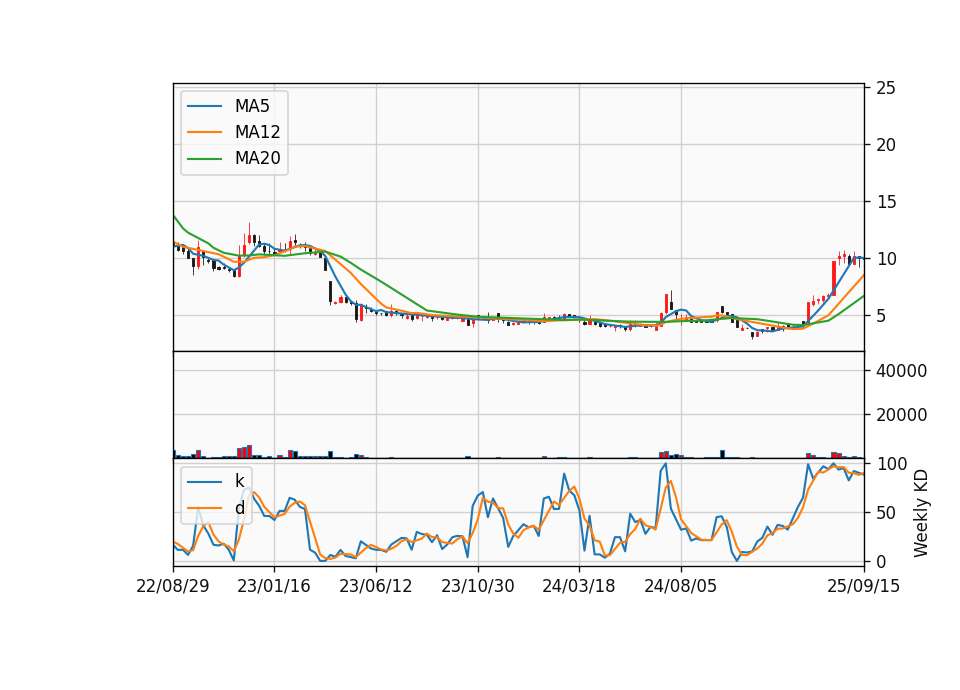Click the blue MA5 legend line sample
The image size is (960, 690).
[204, 106]
